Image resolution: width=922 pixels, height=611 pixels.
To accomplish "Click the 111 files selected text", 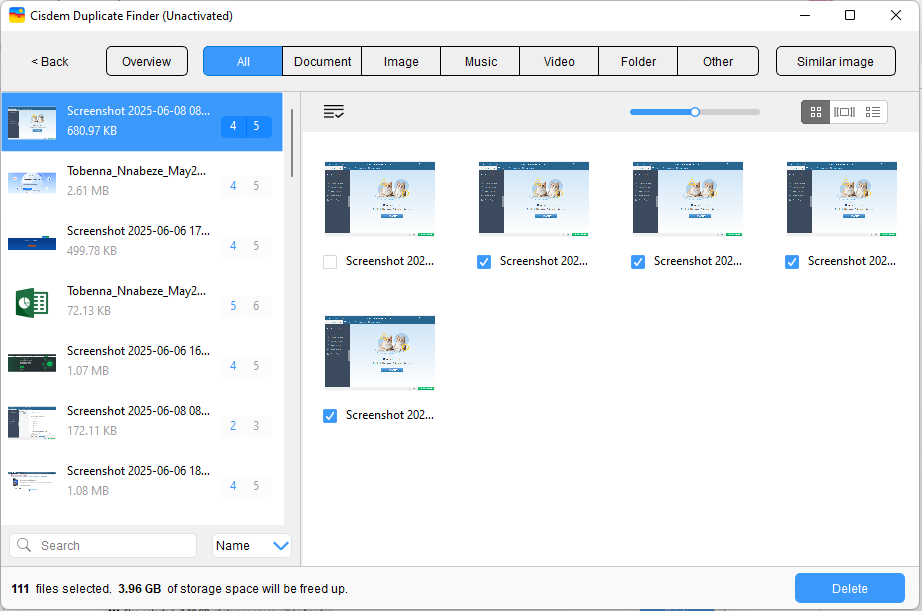I will coord(61,589).
